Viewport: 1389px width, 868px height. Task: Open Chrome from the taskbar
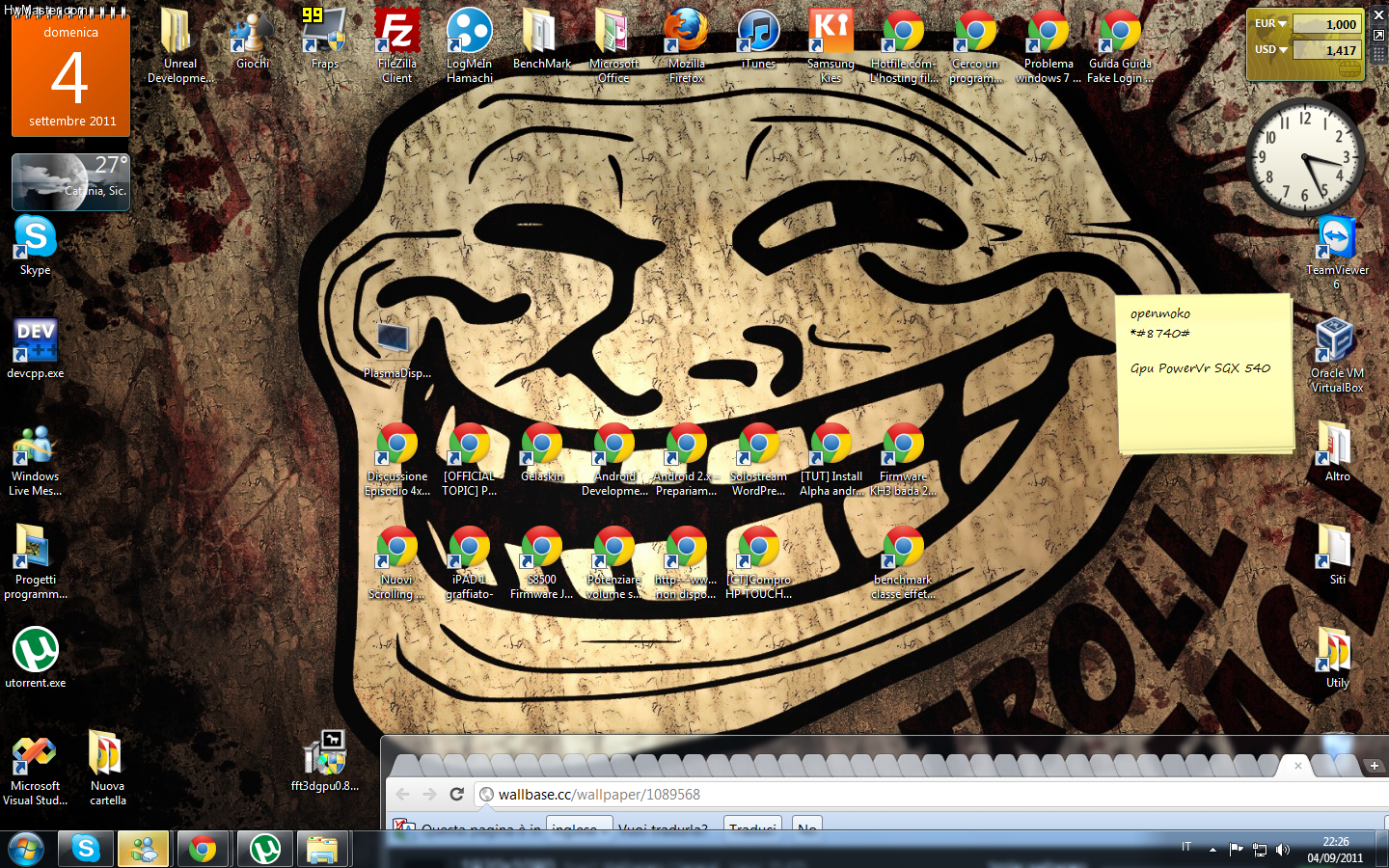click(x=203, y=849)
